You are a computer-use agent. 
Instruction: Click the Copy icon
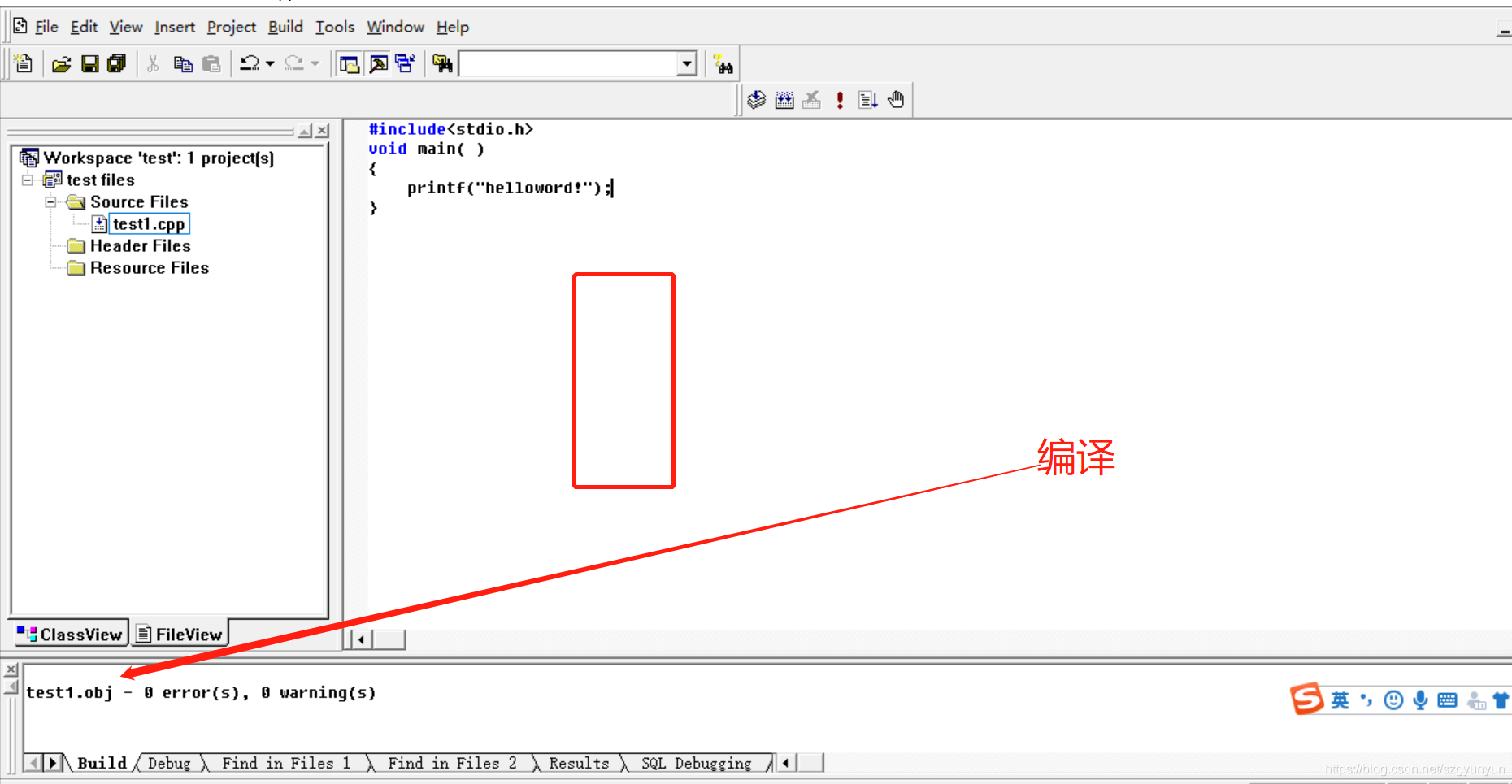[x=183, y=63]
